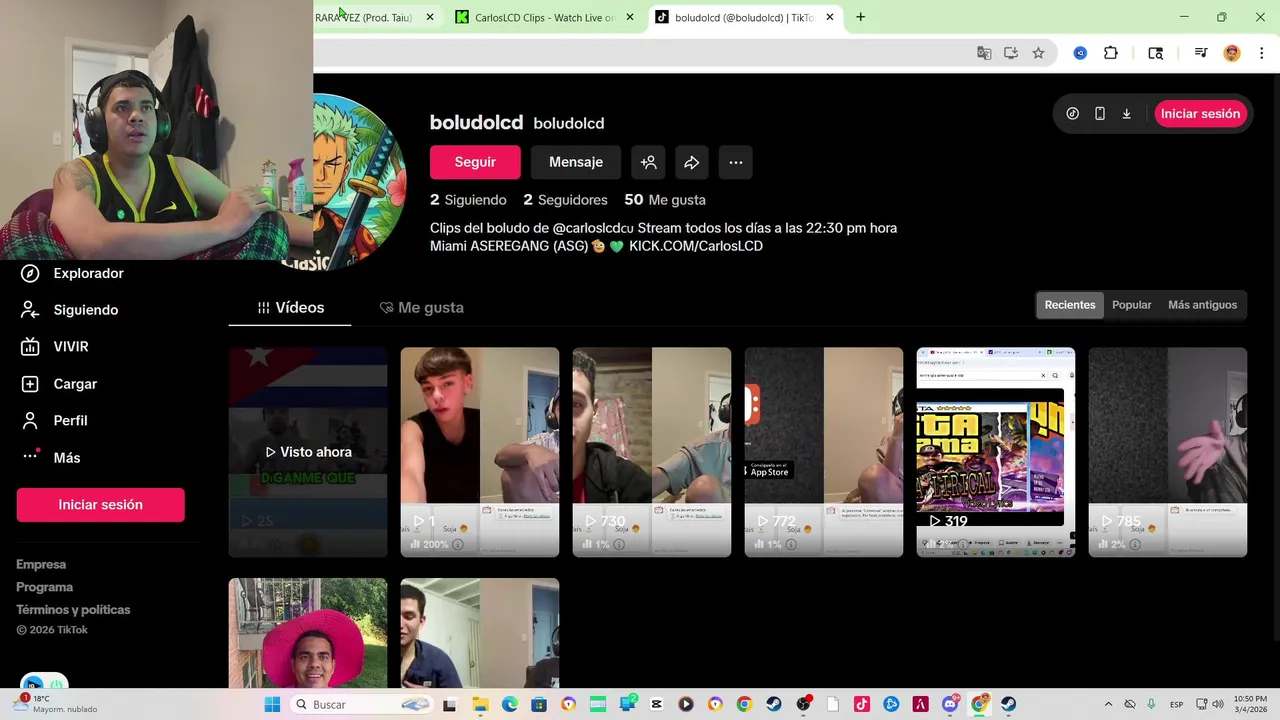Open the Chrome profile avatar

point(1232,53)
